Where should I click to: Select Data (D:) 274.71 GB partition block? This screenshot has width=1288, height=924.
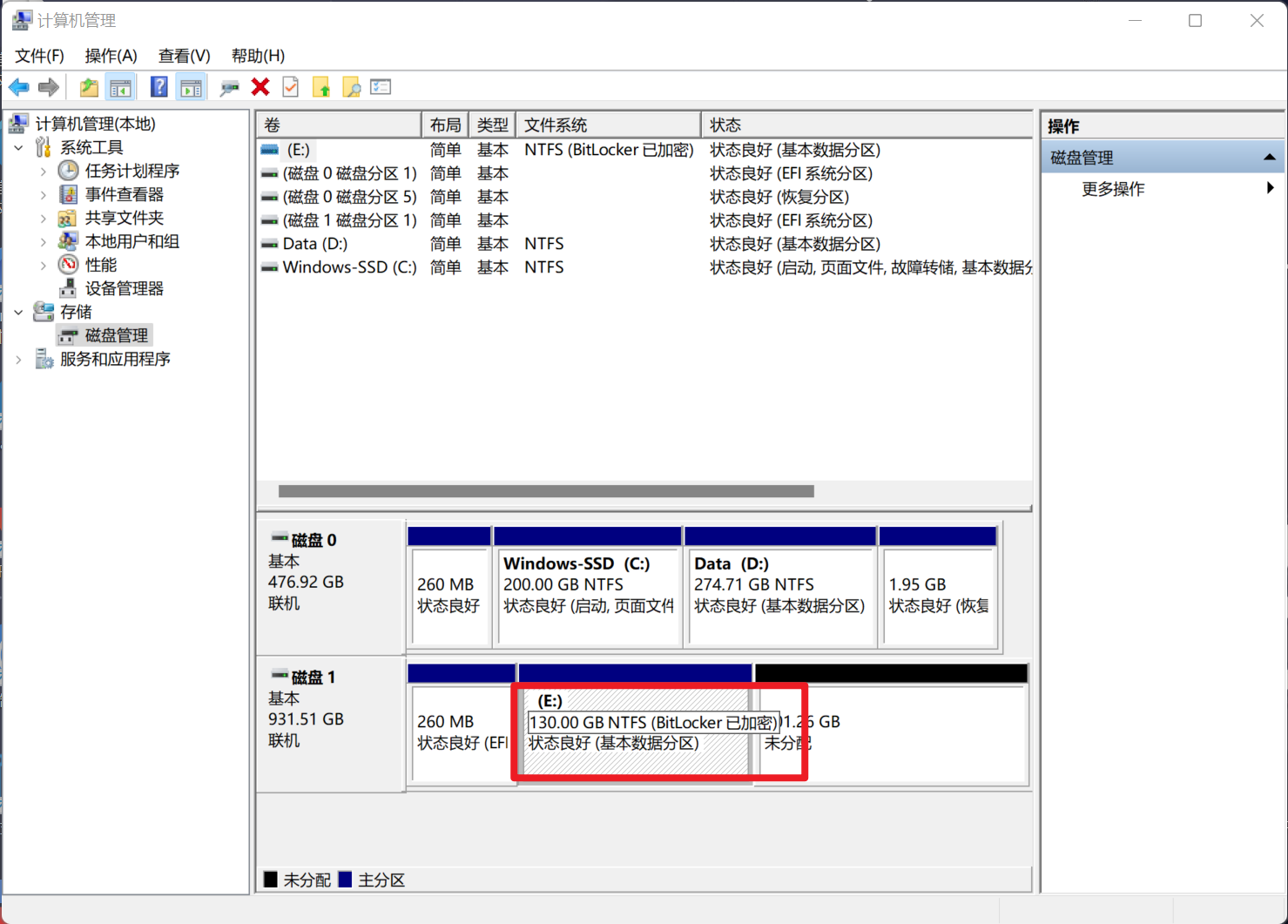tap(780, 597)
